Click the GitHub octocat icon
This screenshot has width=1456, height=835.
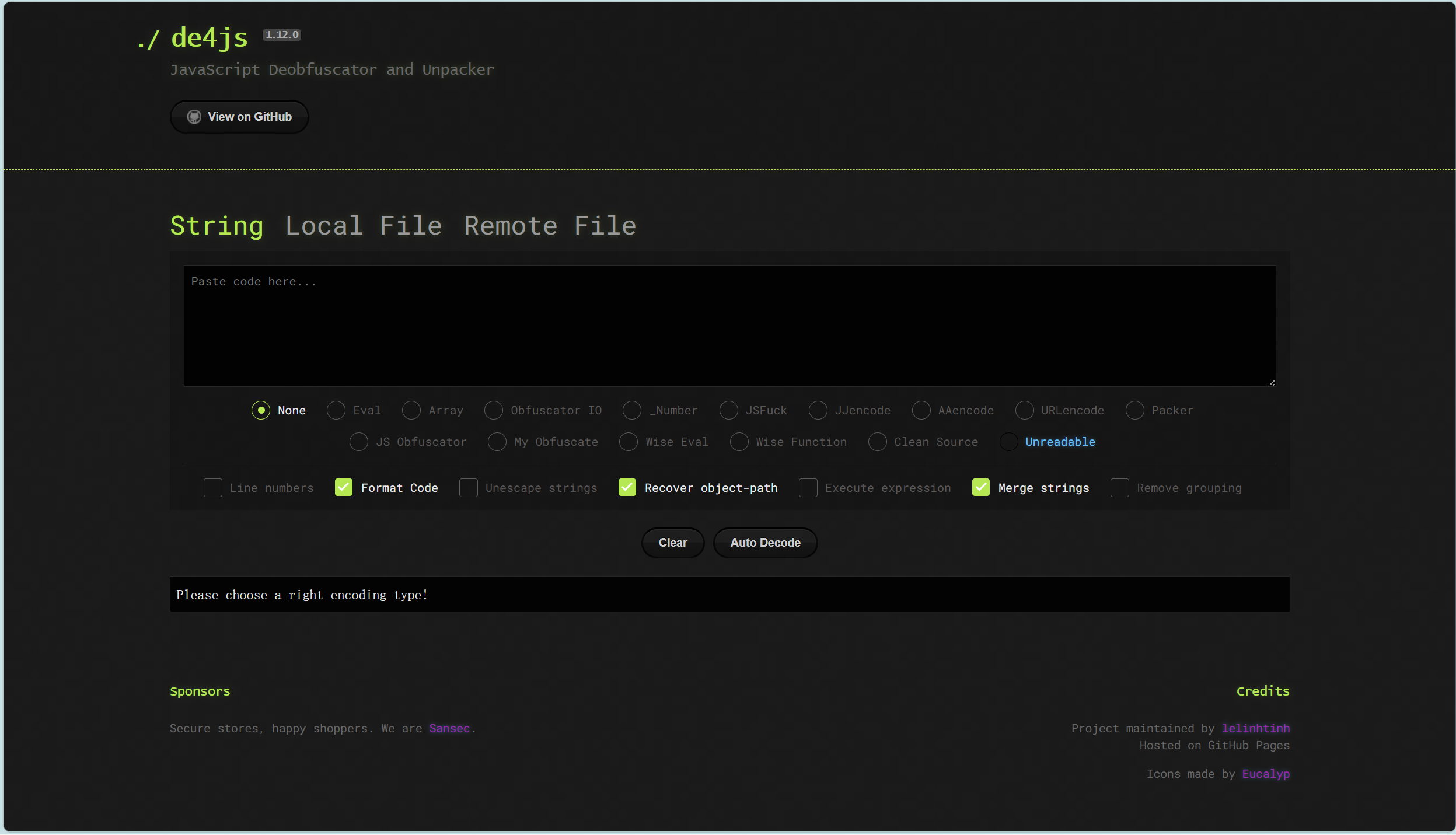click(194, 117)
